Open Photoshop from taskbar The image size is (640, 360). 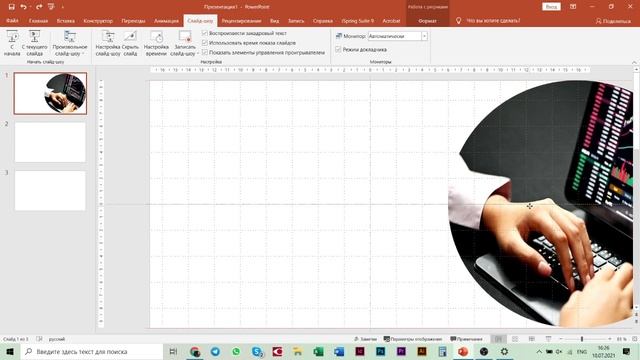pos(380,351)
